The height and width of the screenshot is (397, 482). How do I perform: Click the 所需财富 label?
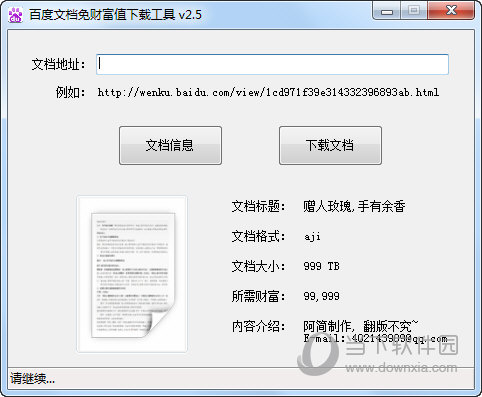(x=259, y=296)
